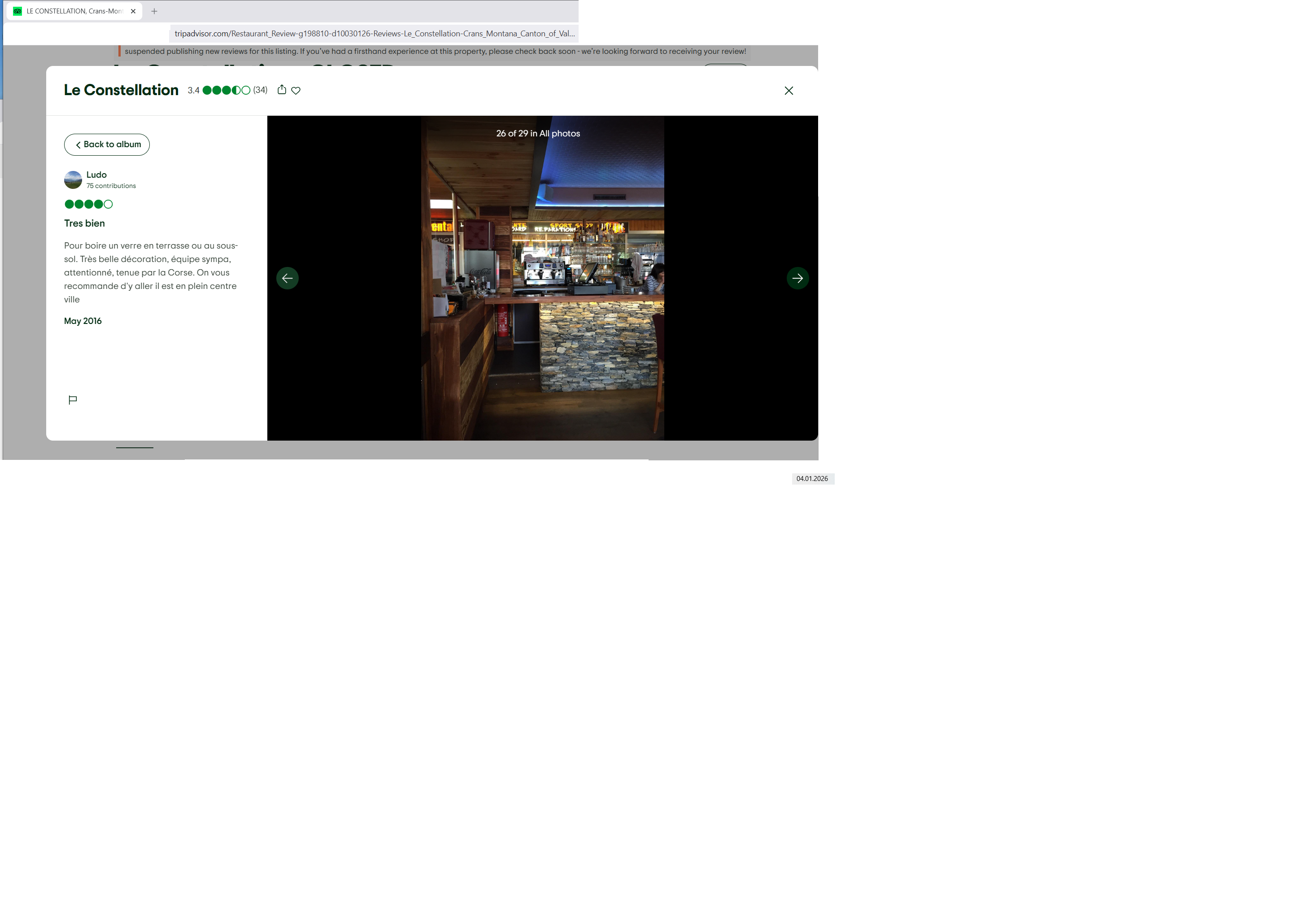Select the LE CONSTELLATION browser tab
Viewport: 1316px width, 918px height.
click(x=74, y=11)
